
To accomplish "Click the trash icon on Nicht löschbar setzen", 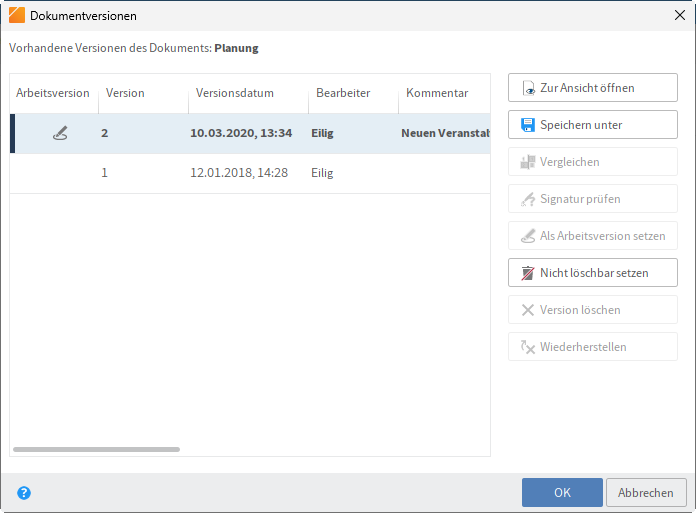I will click(x=528, y=273).
